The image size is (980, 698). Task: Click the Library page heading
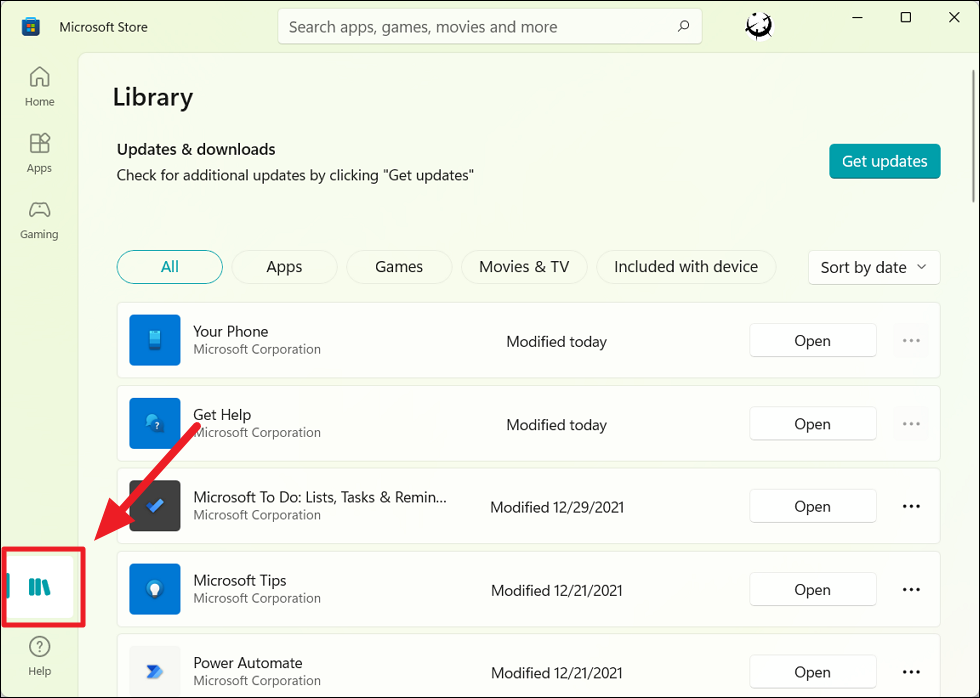coord(153,97)
